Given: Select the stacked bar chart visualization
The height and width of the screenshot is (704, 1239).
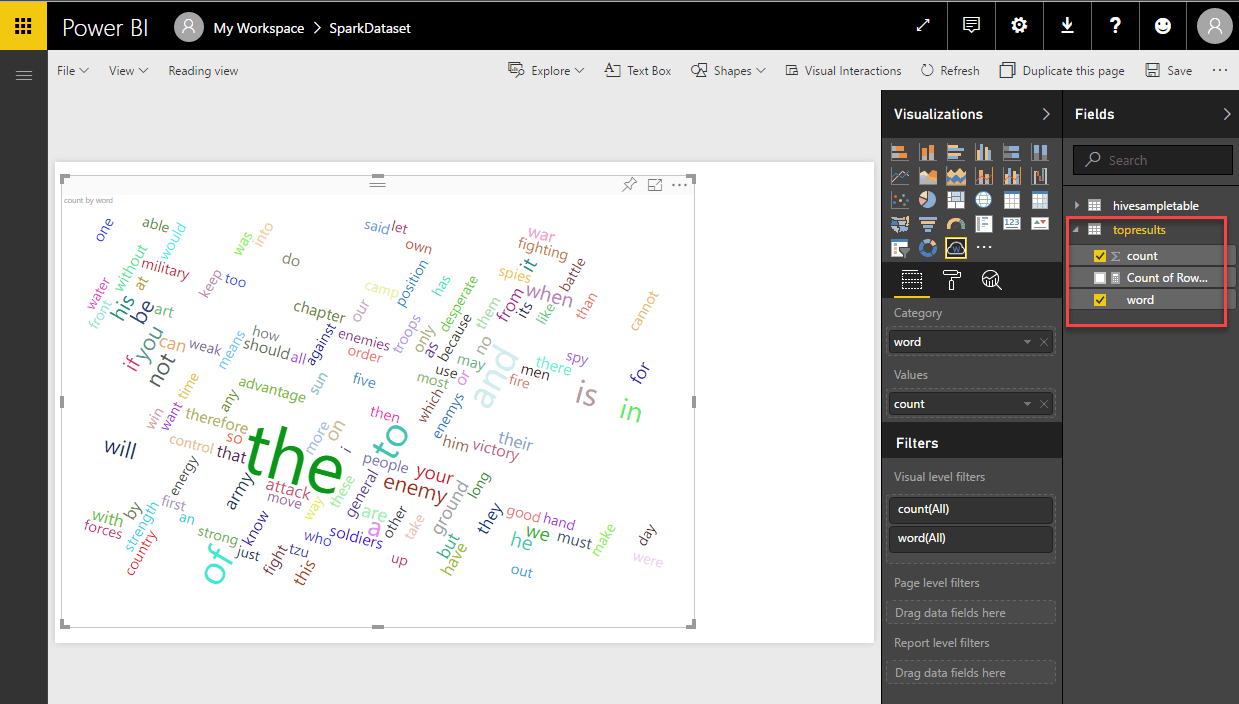Looking at the screenshot, I should (899, 151).
